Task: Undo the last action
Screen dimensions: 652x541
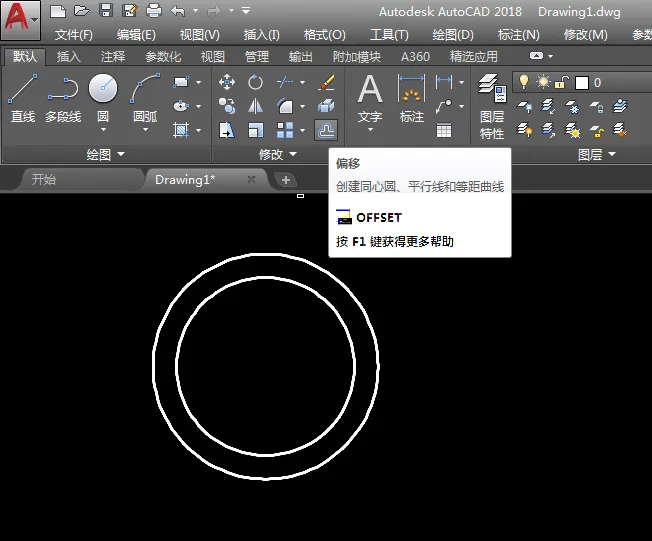Action: (178, 11)
